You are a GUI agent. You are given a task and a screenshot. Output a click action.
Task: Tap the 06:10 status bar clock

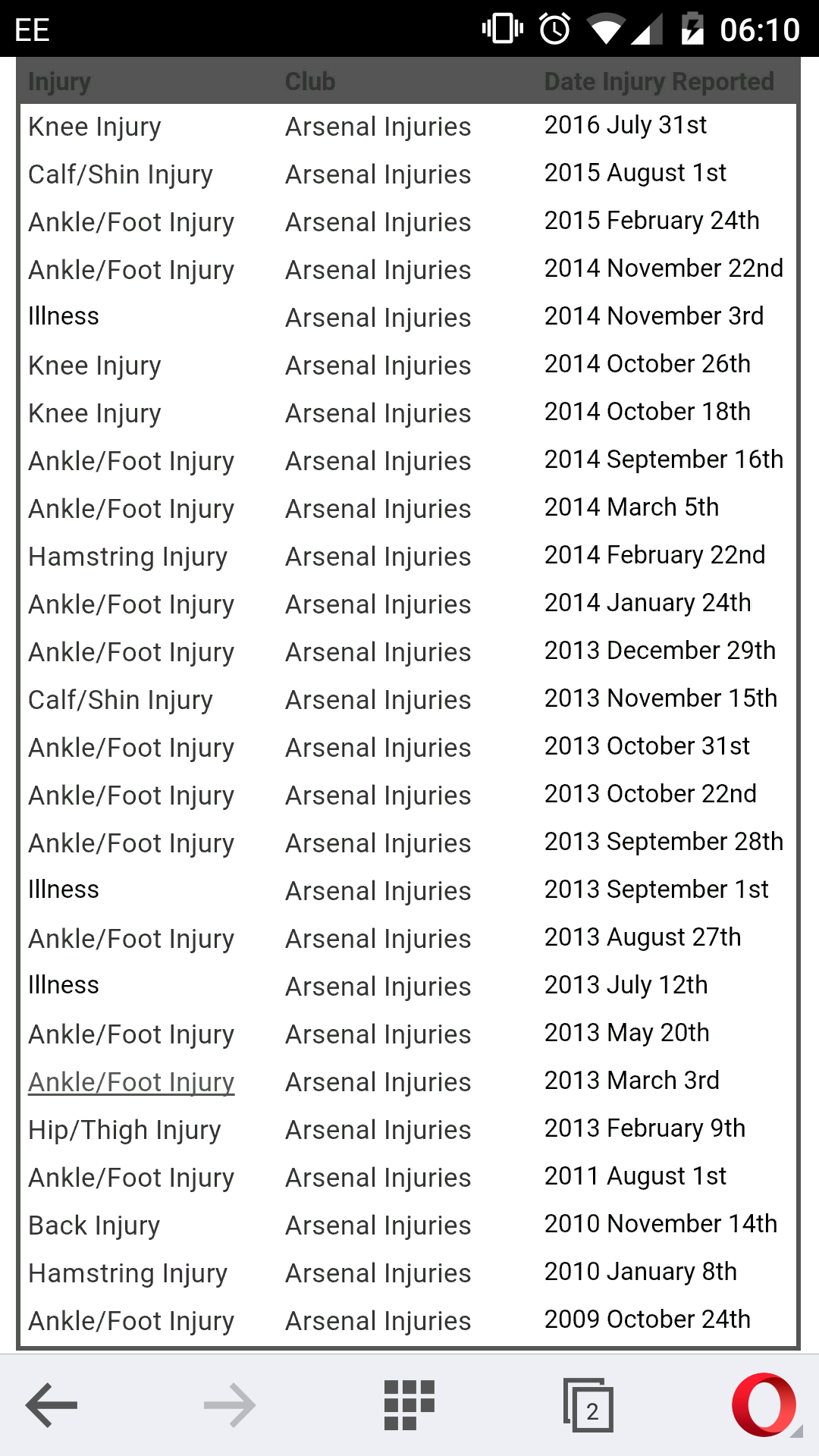point(760,30)
